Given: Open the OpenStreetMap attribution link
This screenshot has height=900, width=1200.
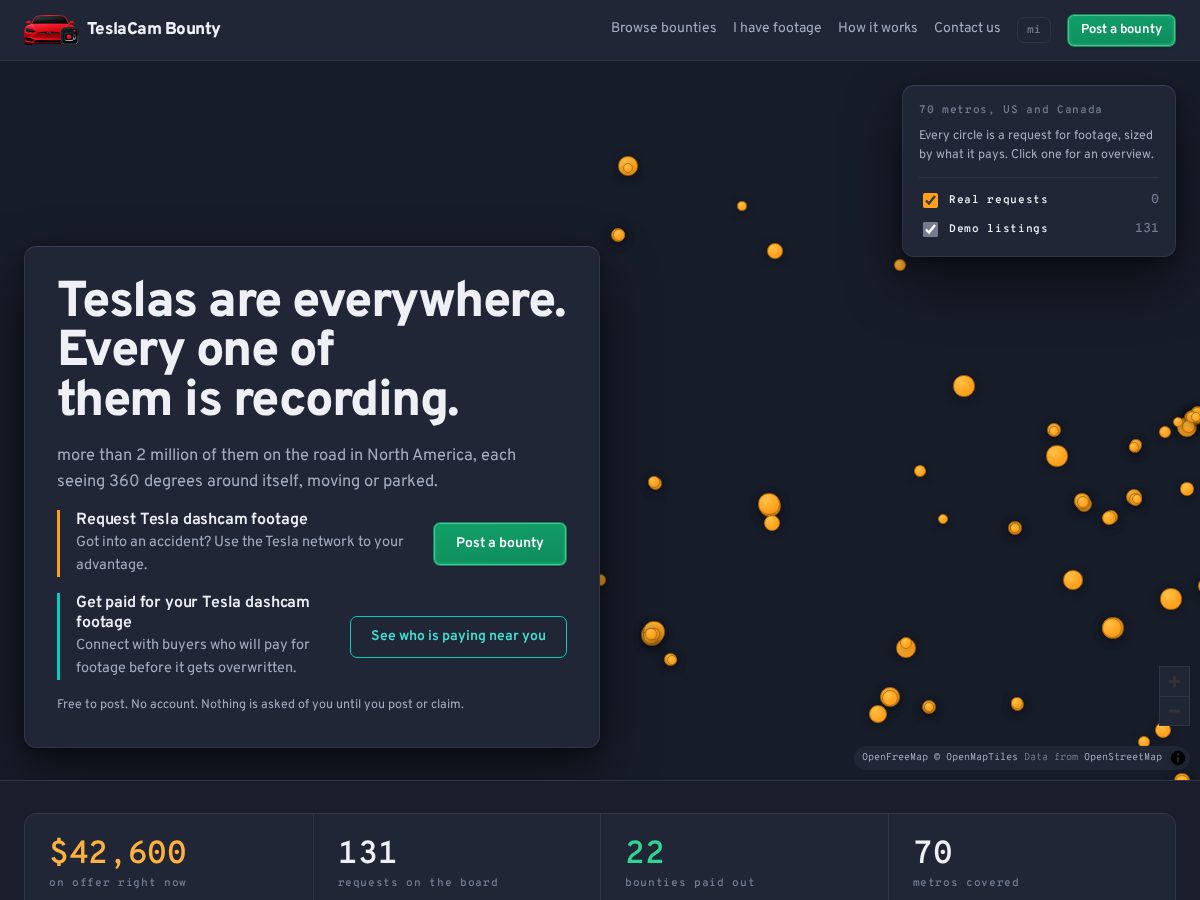Looking at the screenshot, I should pyautogui.click(x=1123, y=757).
